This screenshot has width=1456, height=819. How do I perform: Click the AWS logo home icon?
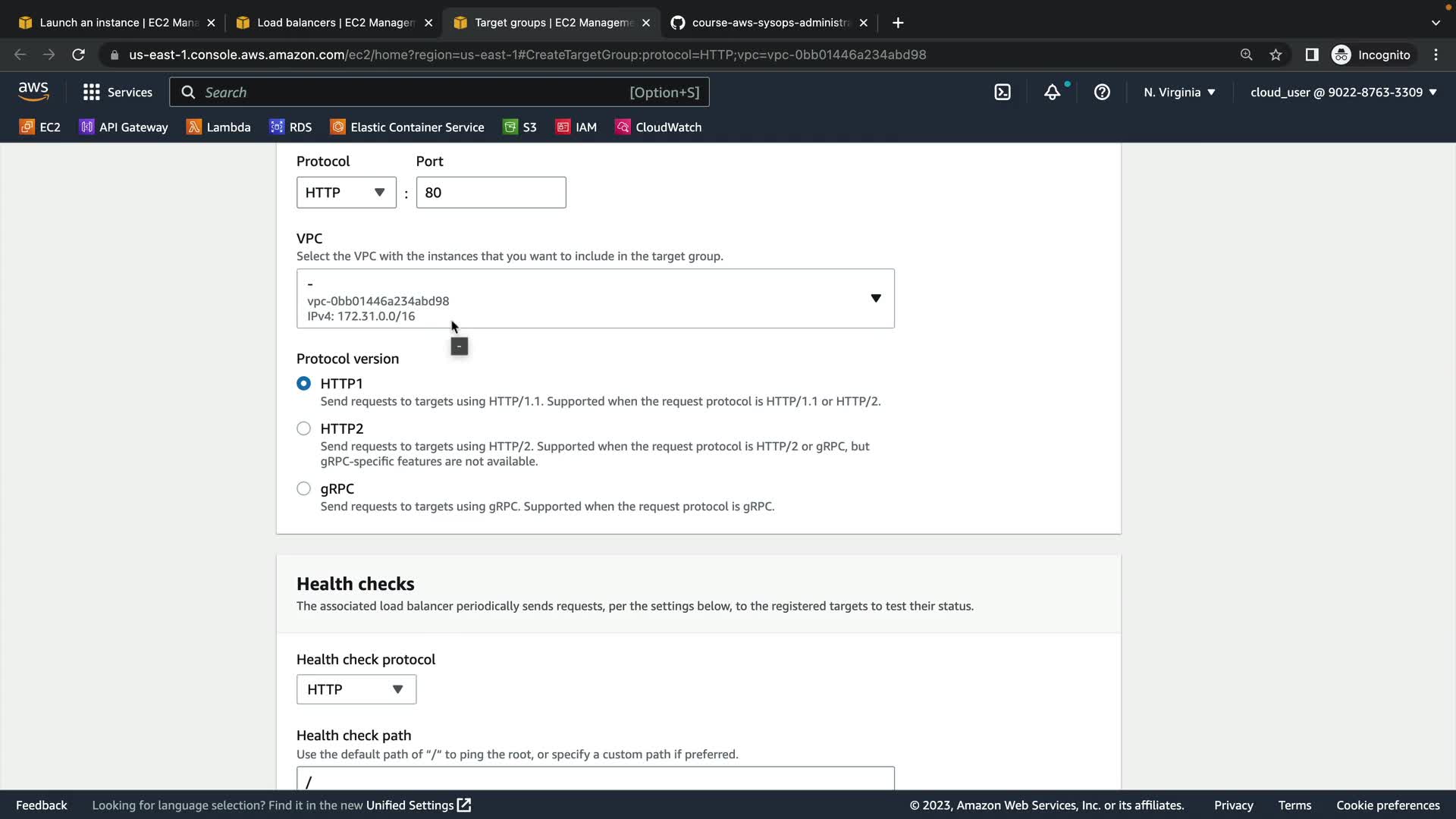(x=33, y=92)
